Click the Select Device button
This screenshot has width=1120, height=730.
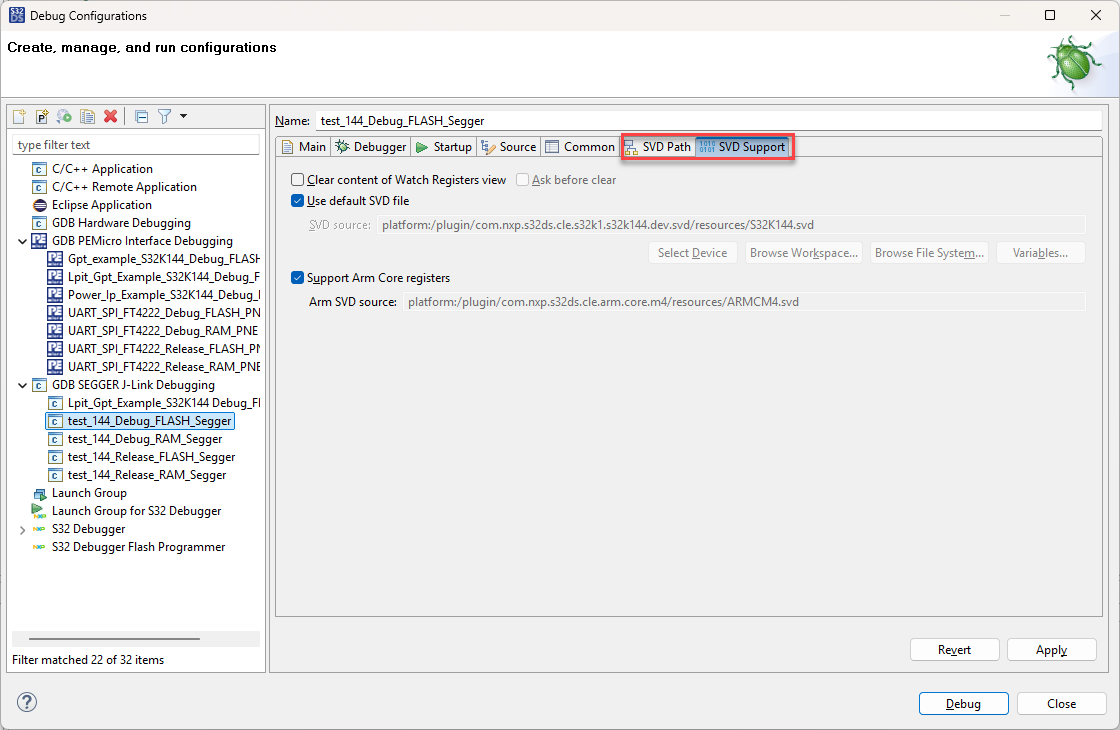[692, 253]
